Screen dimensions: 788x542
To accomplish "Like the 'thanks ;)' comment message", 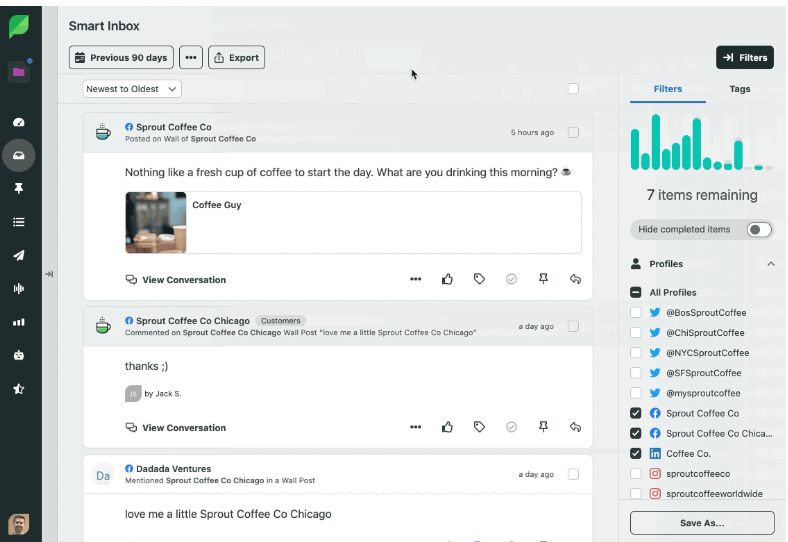I will 447,427.
